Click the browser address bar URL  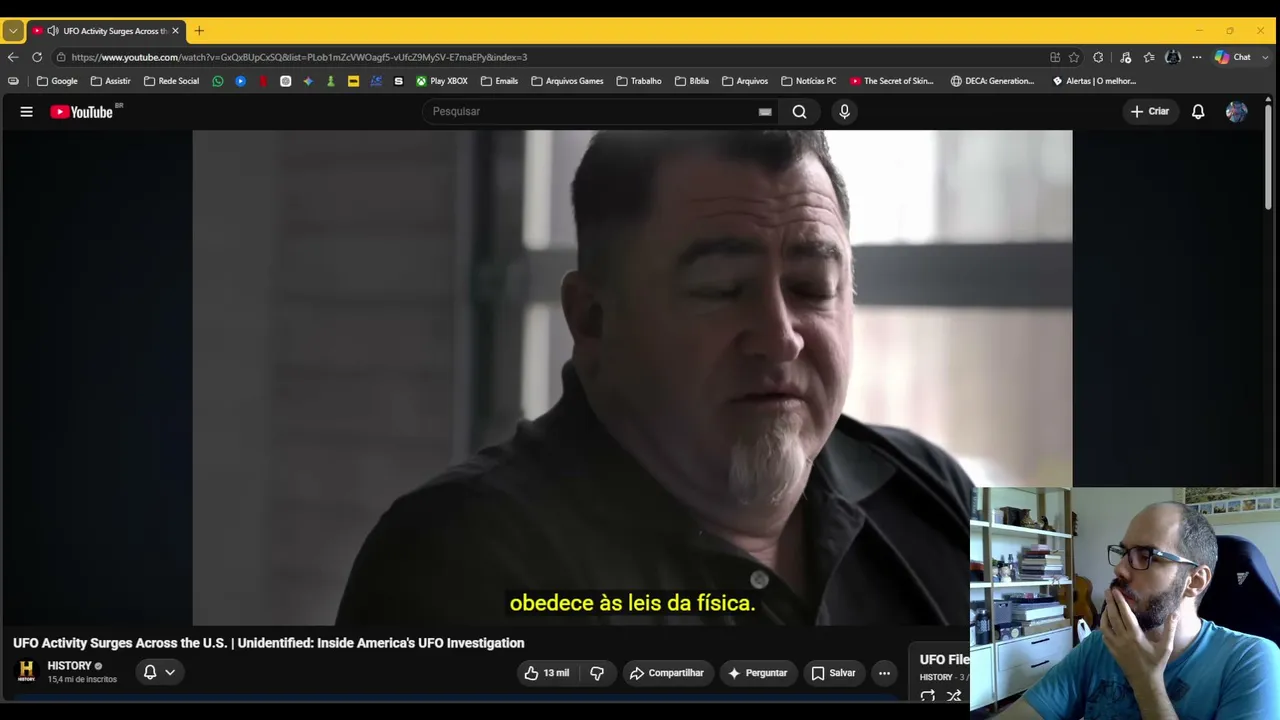[299, 57]
